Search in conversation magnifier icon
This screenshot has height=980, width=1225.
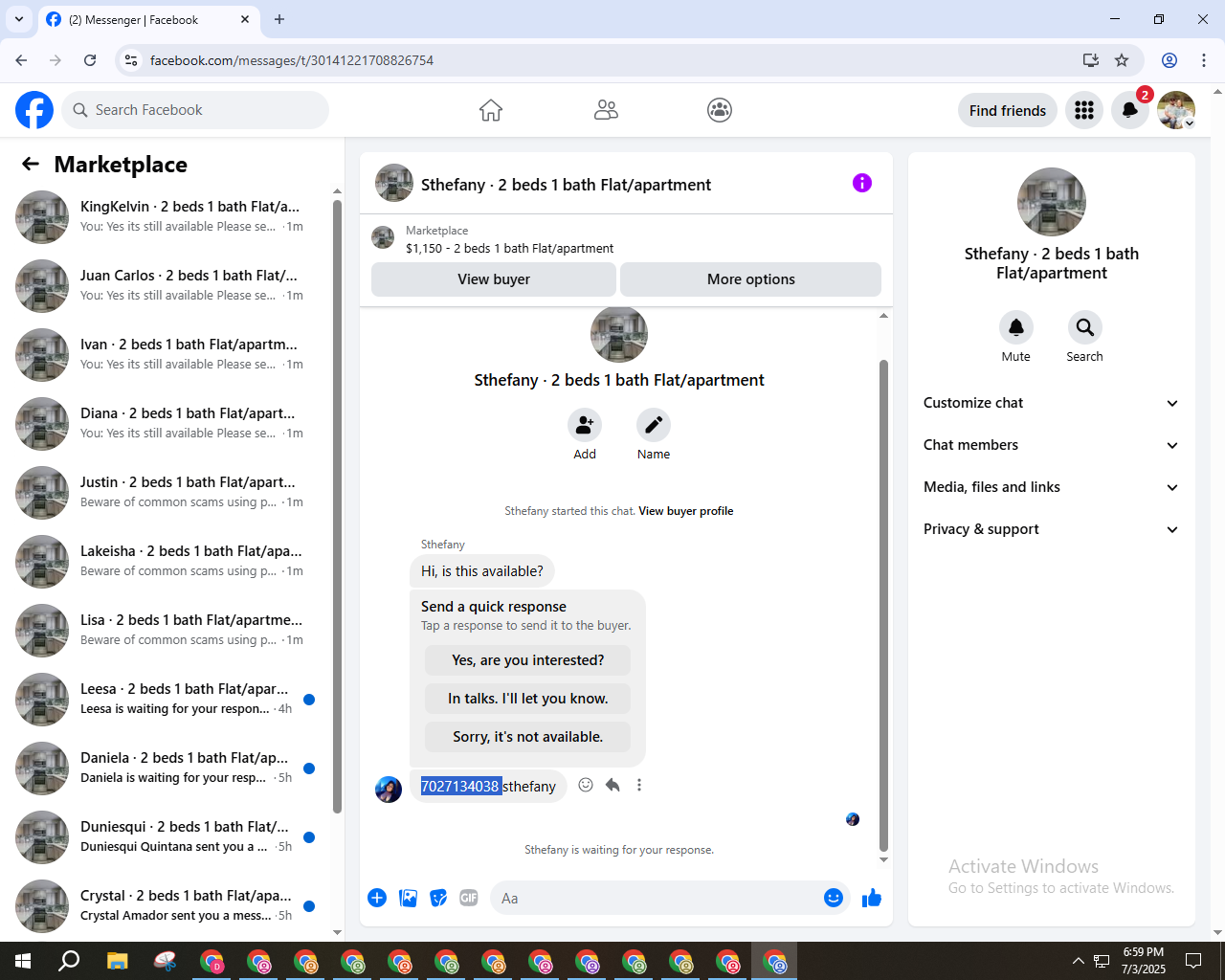(x=1085, y=327)
